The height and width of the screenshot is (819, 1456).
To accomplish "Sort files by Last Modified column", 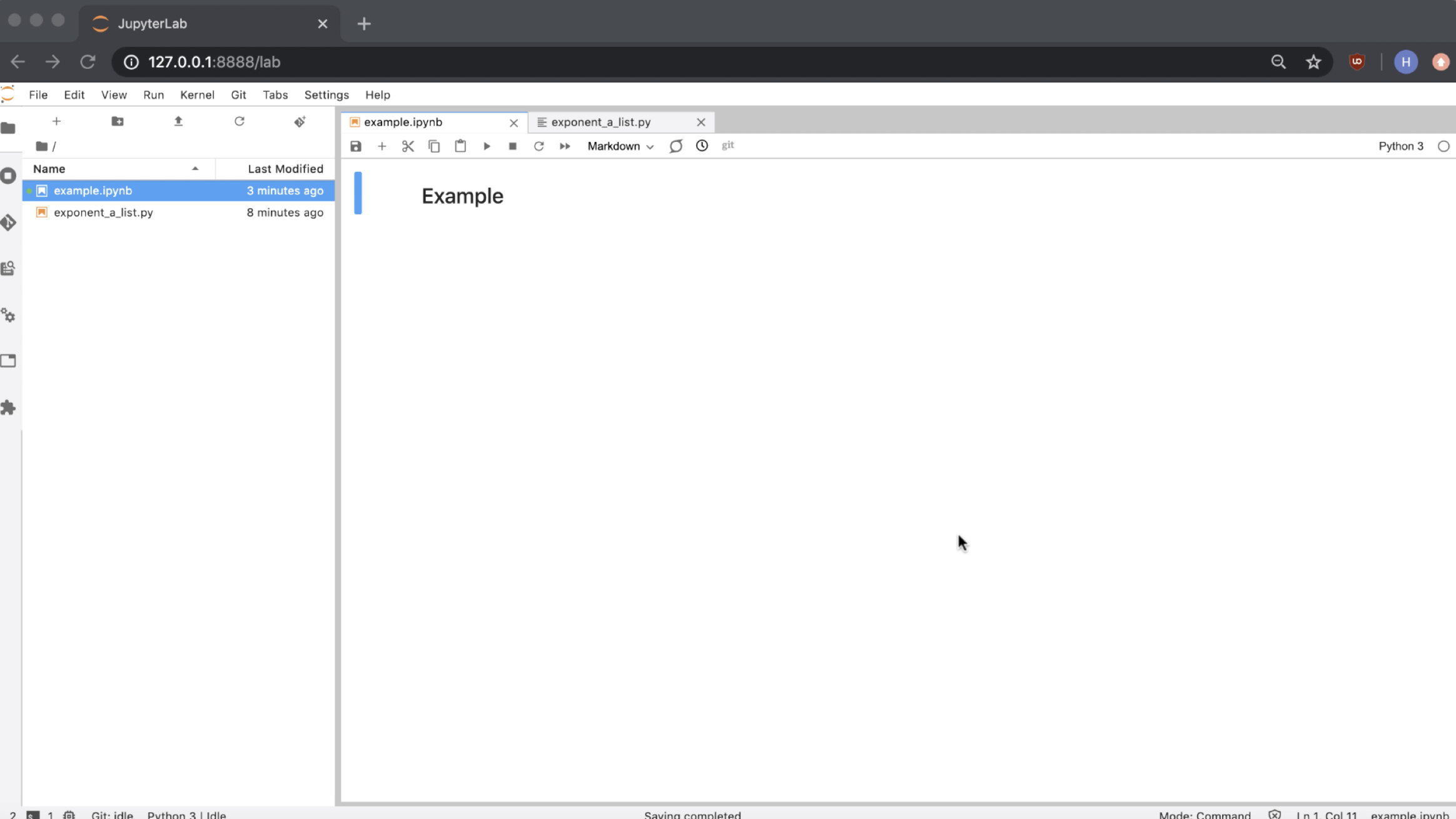I will pos(285,169).
